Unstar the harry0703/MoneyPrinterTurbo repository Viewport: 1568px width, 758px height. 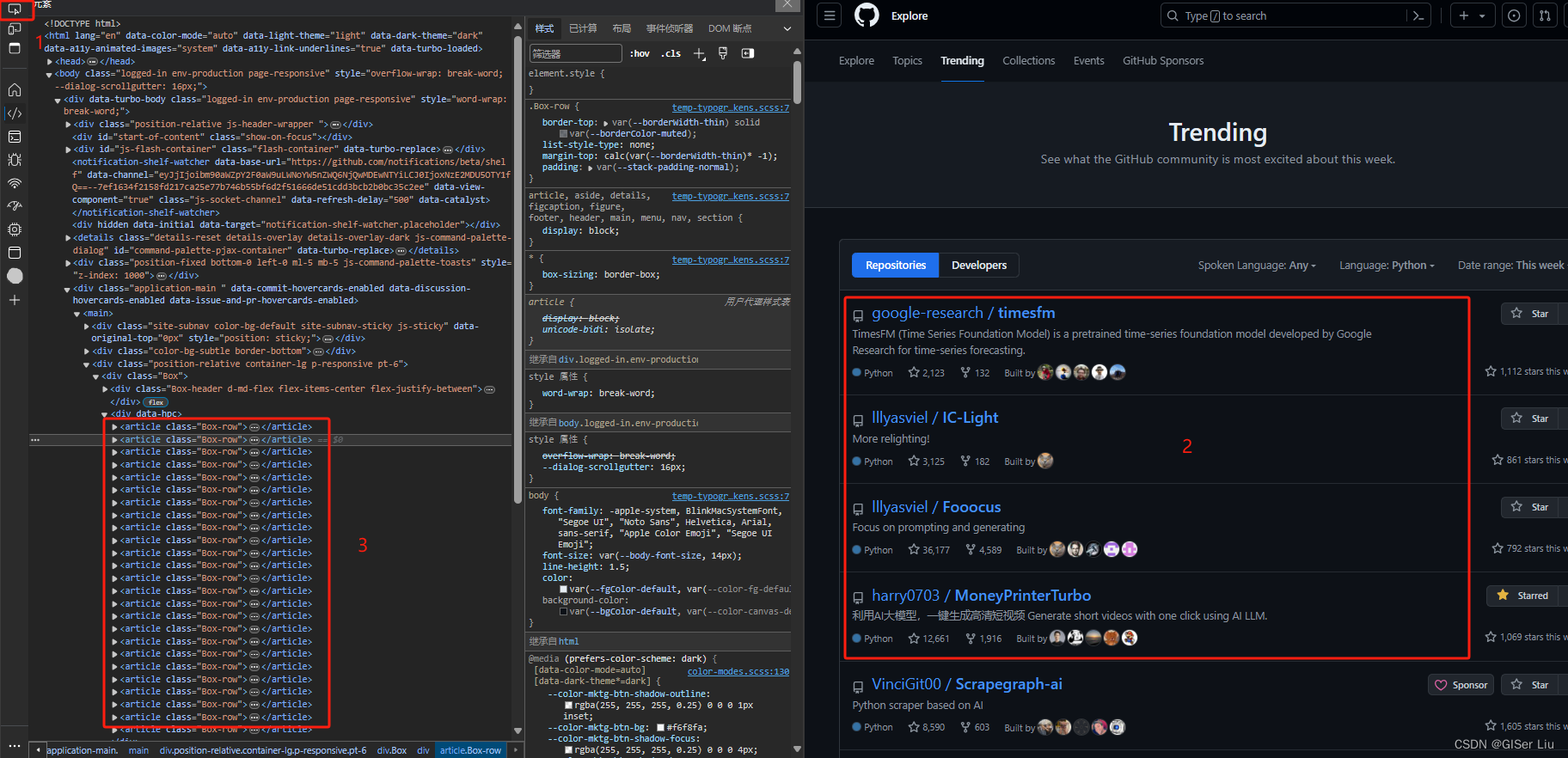pyautogui.click(x=1524, y=596)
